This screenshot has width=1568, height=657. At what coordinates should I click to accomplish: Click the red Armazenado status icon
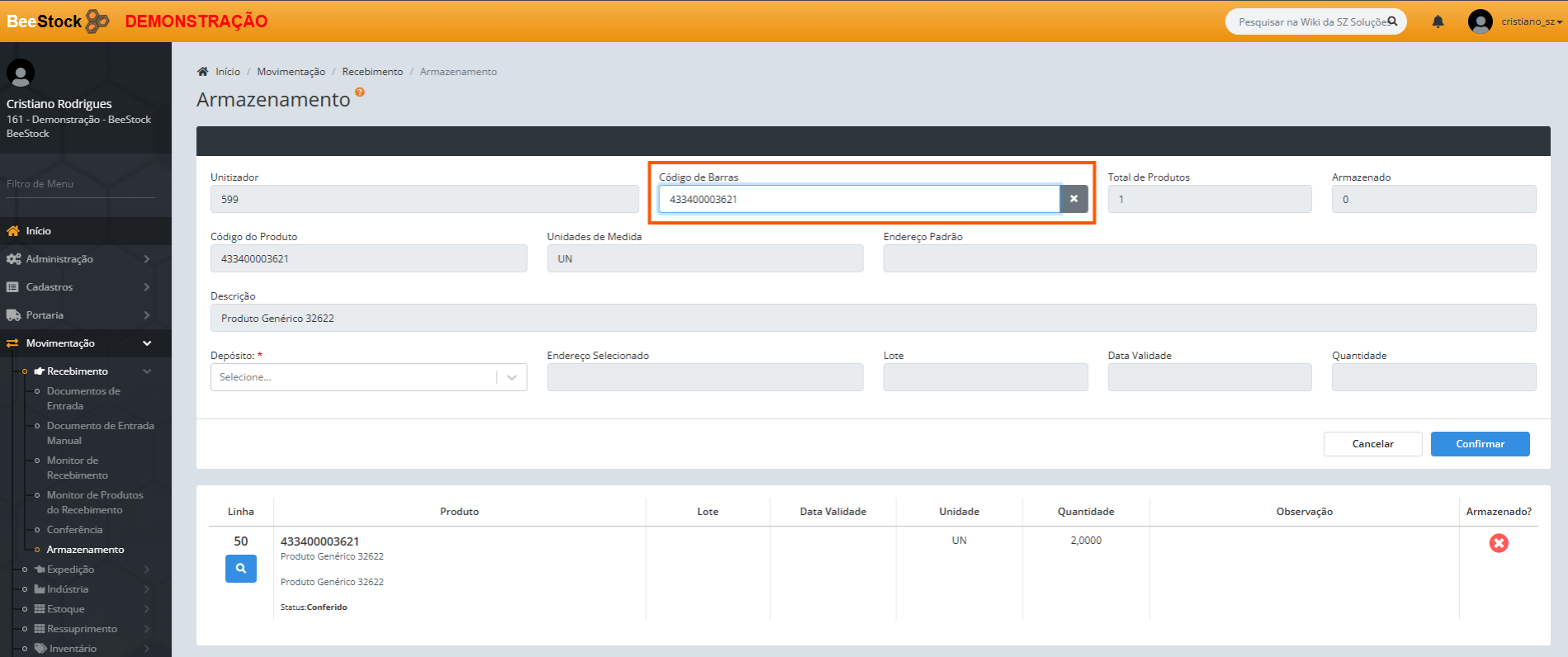(1499, 543)
